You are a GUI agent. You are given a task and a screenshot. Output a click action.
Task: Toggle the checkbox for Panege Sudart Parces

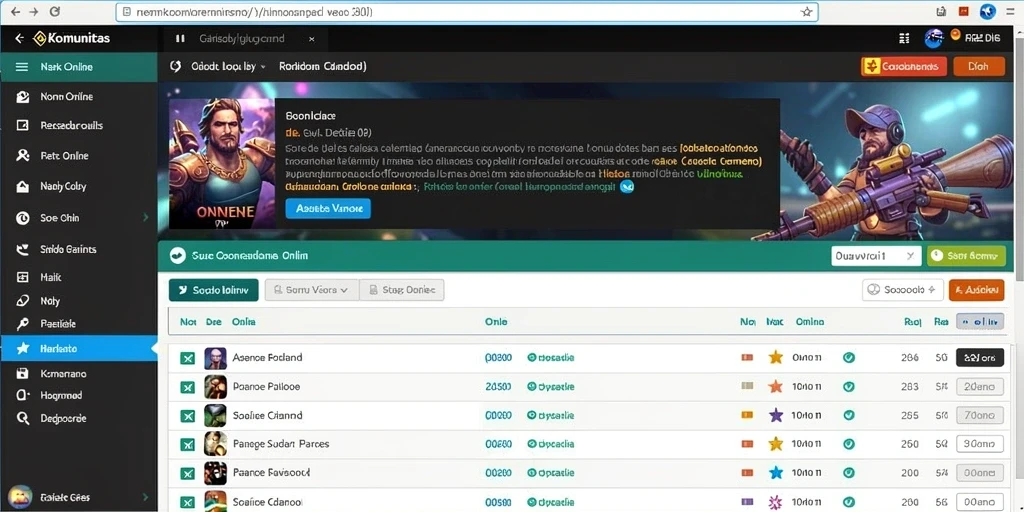click(x=187, y=444)
